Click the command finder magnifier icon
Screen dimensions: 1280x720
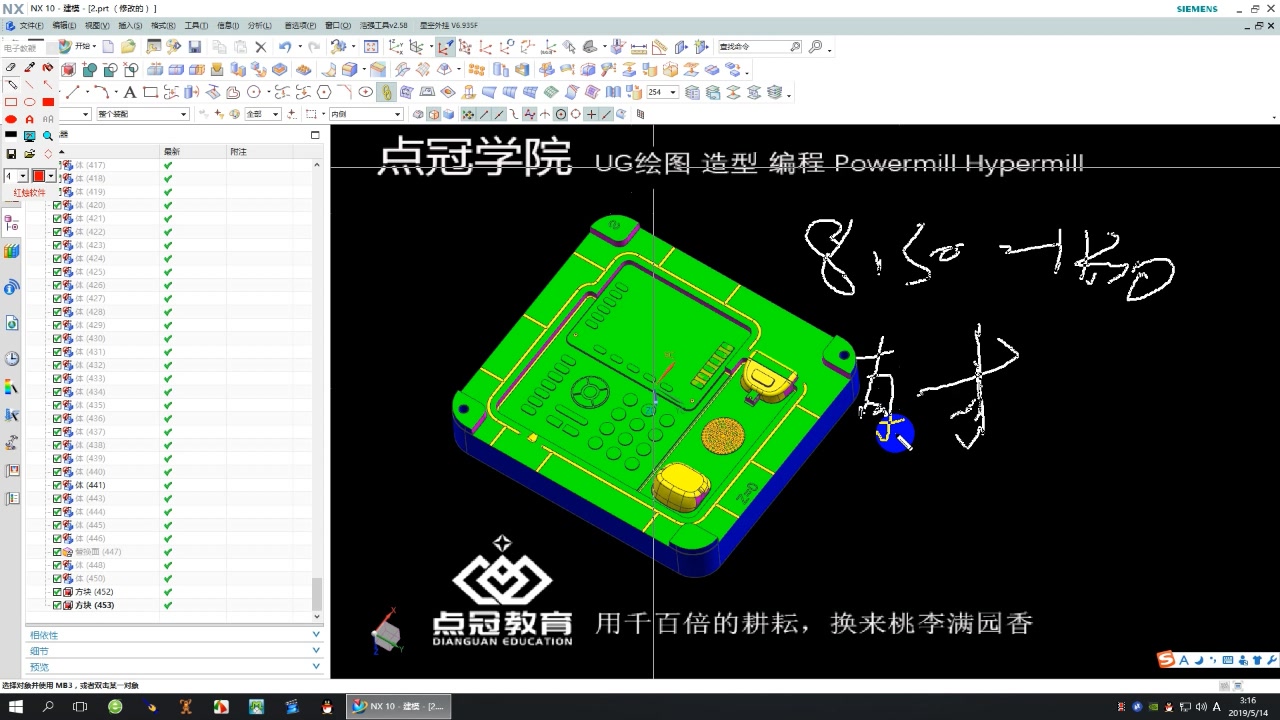tap(816, 46)
